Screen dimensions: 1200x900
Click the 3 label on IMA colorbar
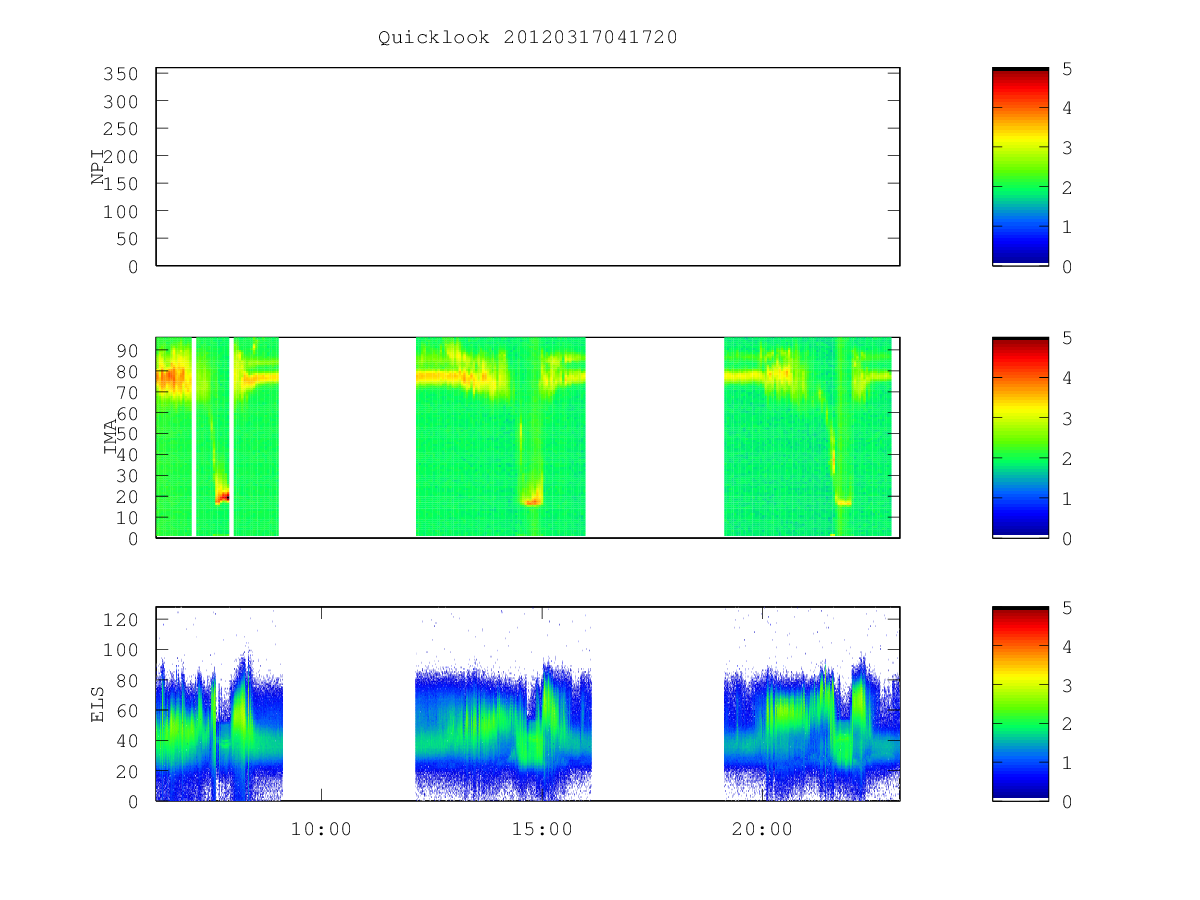pos(1067,418)
